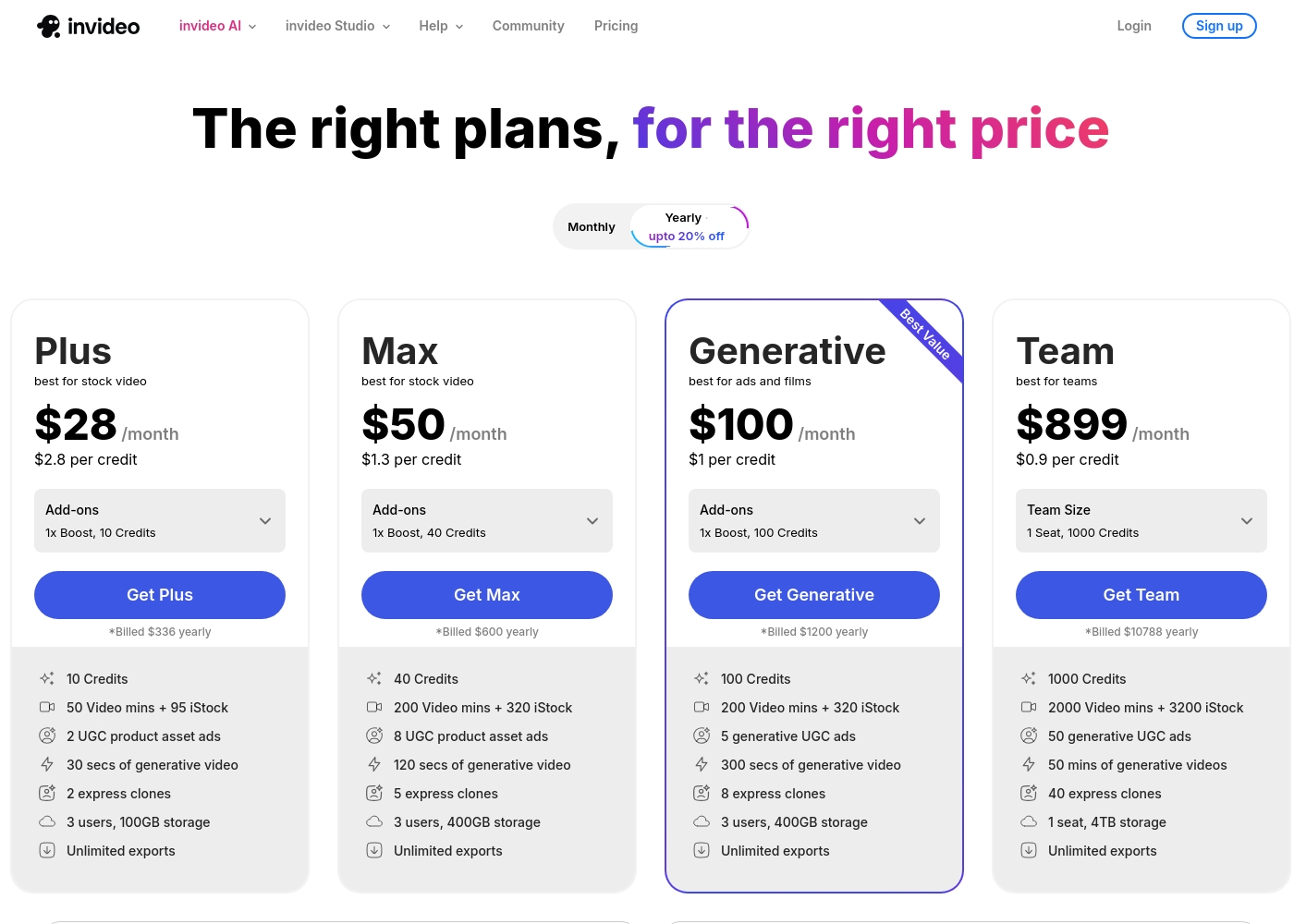Click the camera icon beside 200 Video mins in Max
This screenshot has height=924, width=1294.
(374, 707)
